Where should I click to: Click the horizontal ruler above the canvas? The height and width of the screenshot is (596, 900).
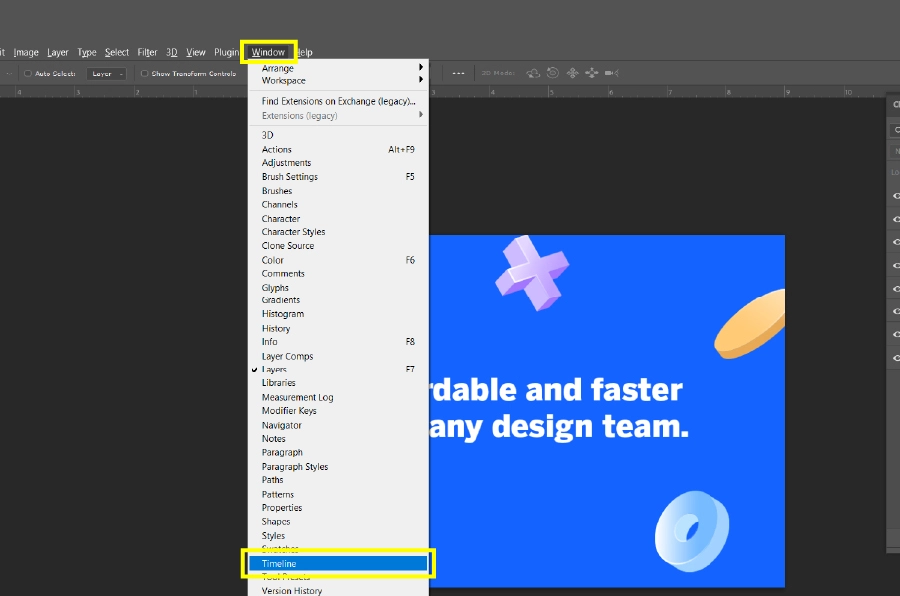[600, 90]
